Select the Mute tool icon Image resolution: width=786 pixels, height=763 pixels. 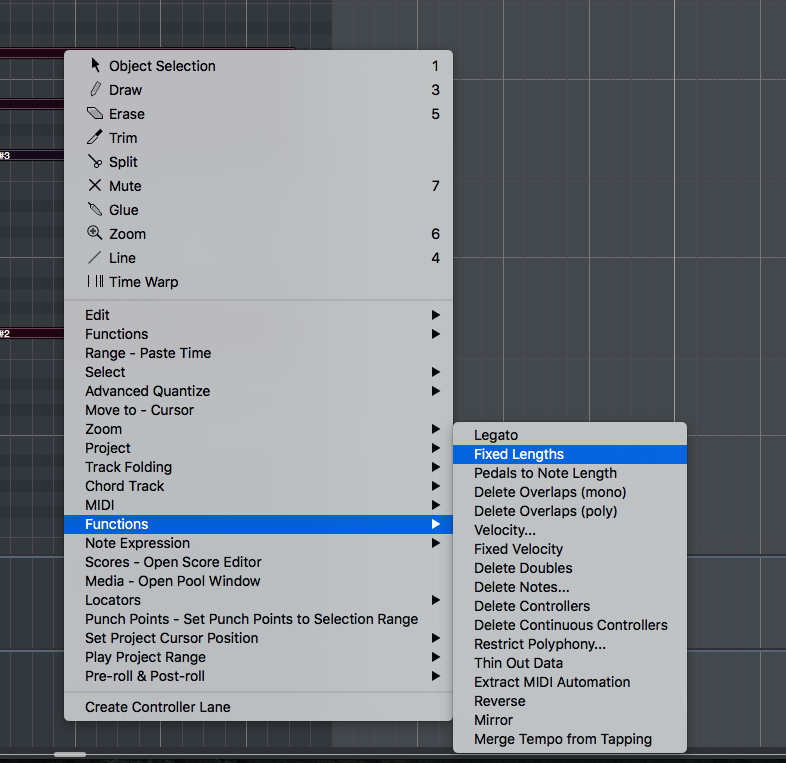96,186
